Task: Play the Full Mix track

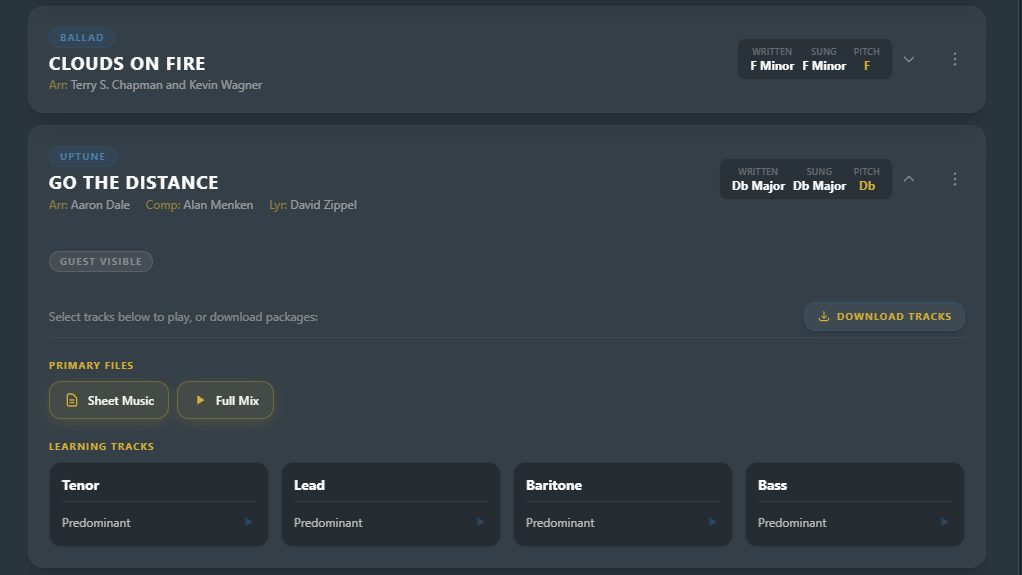Action: click(226, 400)
